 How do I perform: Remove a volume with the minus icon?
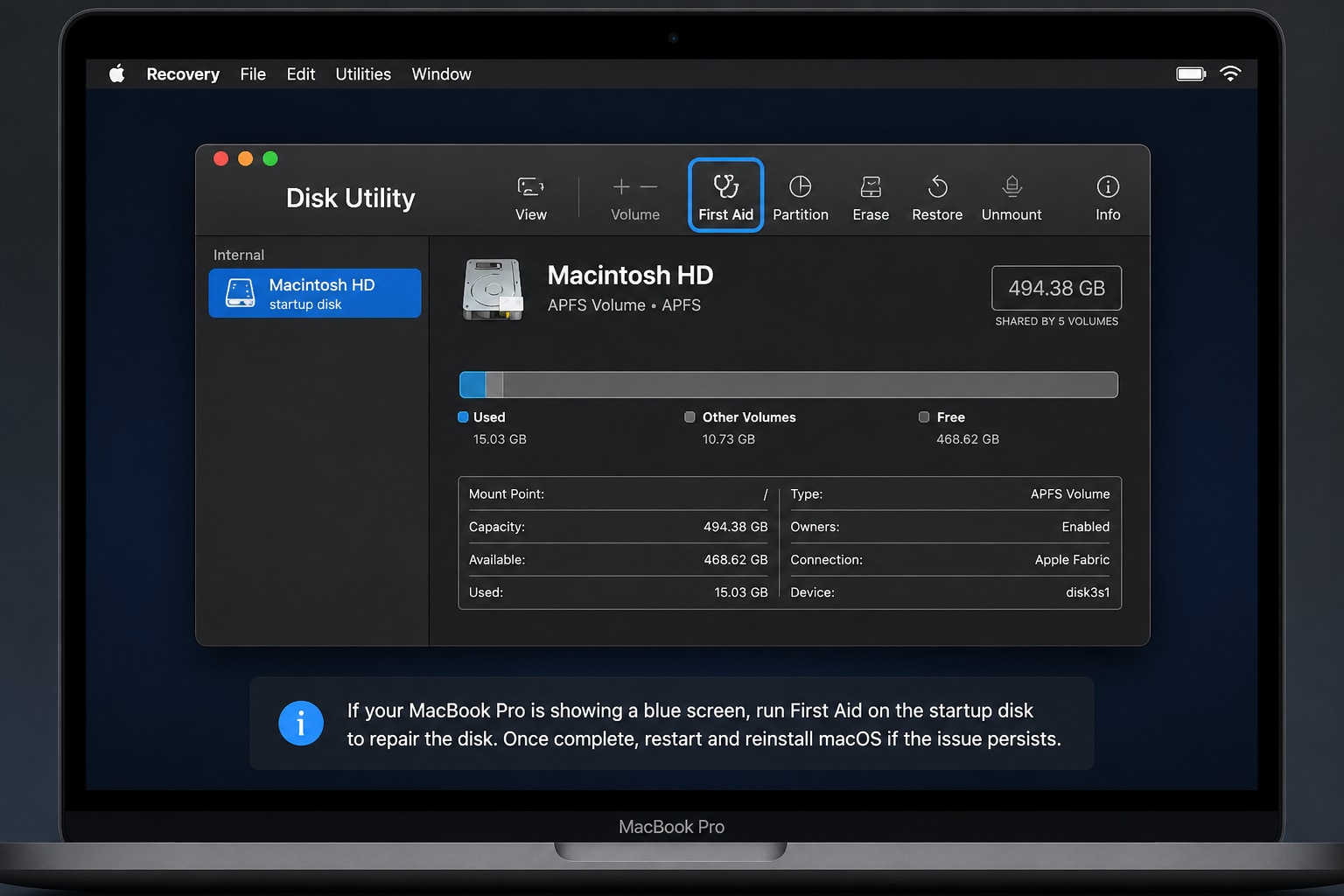pyautogui.click(x=648, y=186)
